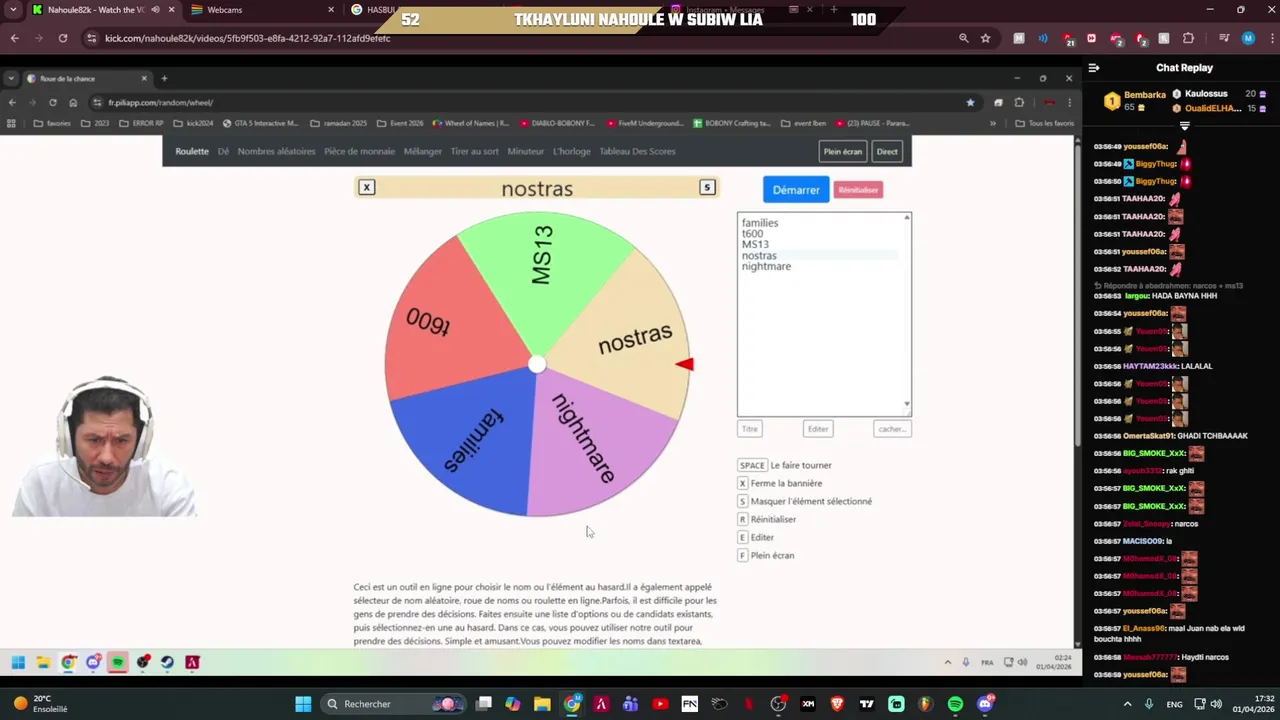Click the Titre button under list

point(750,429)
